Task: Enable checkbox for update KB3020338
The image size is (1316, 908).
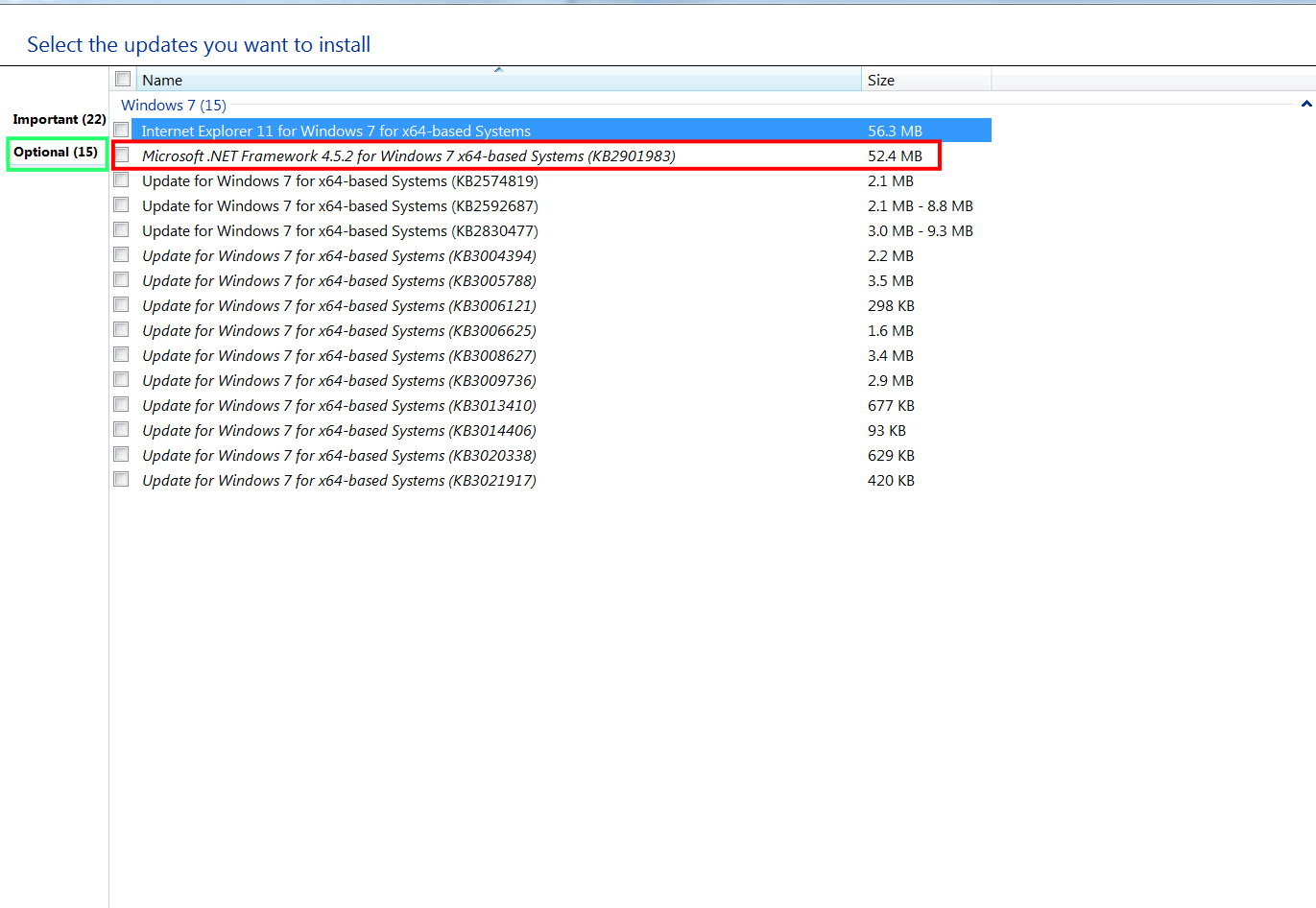Action: point(121,454)
